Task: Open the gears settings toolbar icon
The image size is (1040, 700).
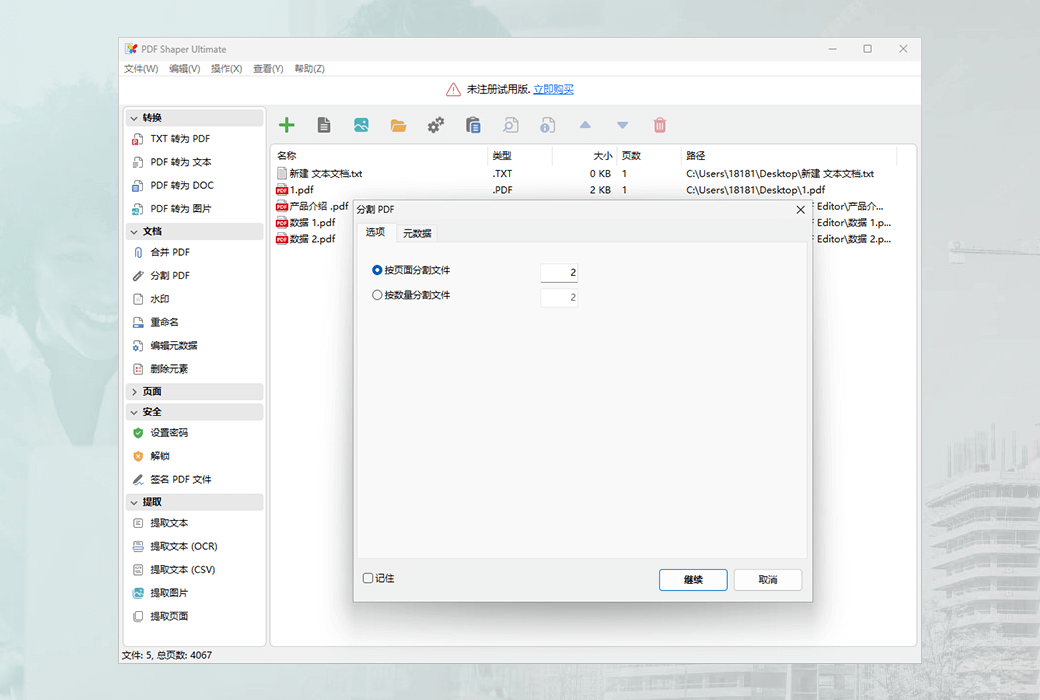Action: click(x=435, y=124)
